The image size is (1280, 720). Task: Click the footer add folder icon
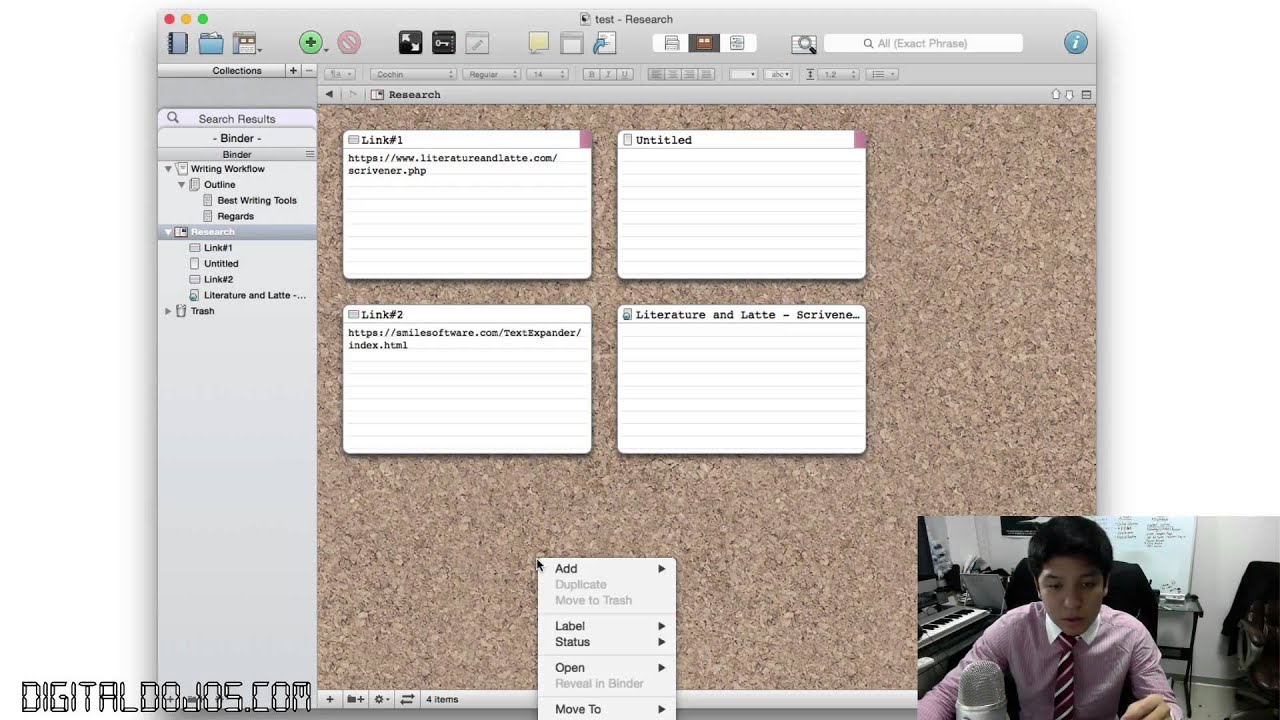355,699
